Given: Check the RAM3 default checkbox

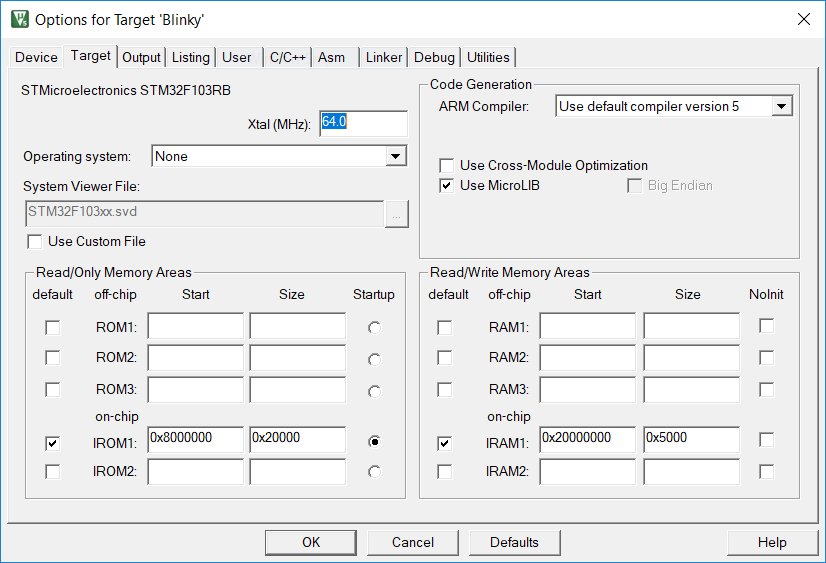Looking at the screenshot, I should [x=445, y=390].
